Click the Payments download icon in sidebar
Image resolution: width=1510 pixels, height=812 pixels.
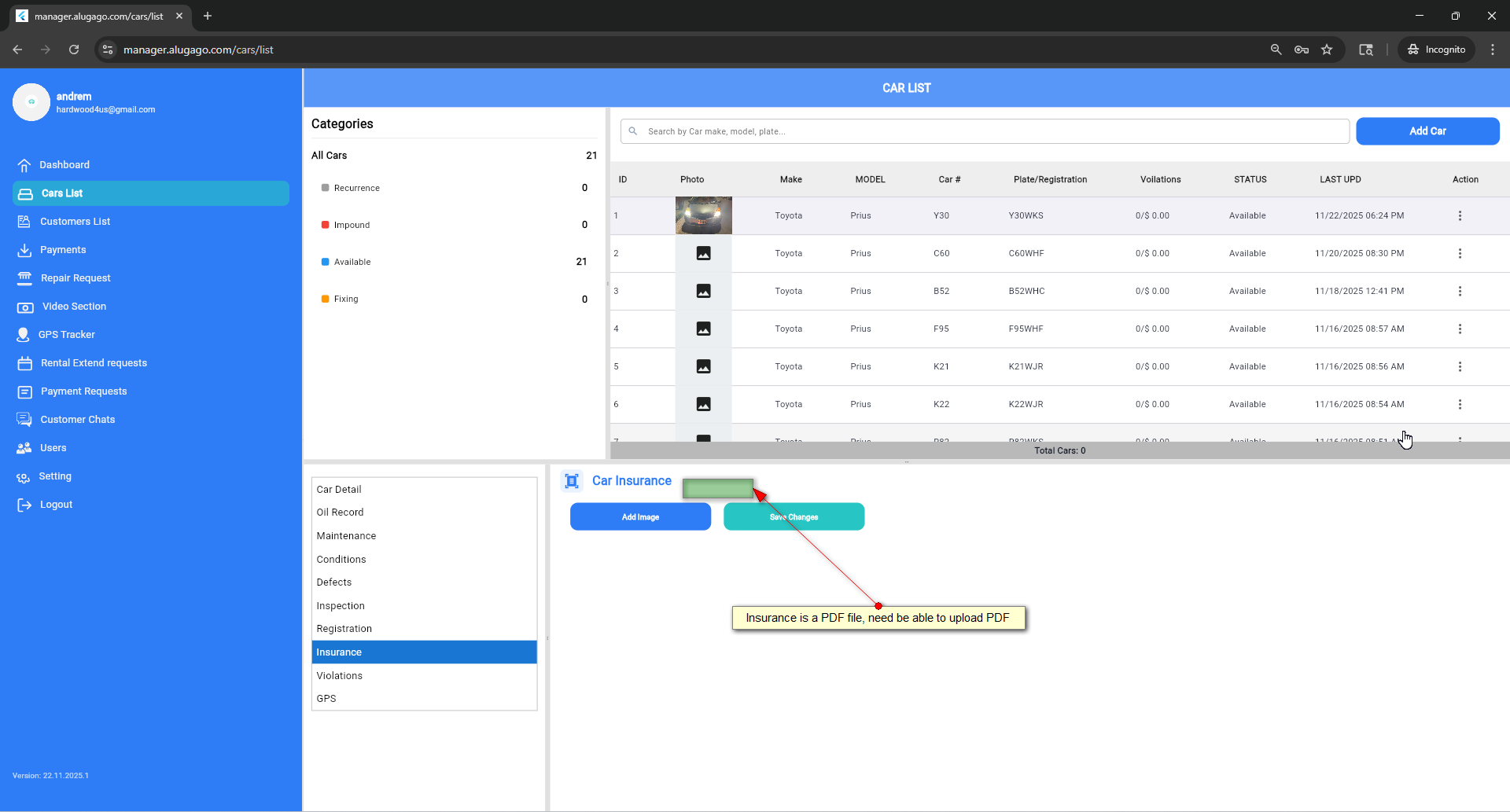click(24, 250)
